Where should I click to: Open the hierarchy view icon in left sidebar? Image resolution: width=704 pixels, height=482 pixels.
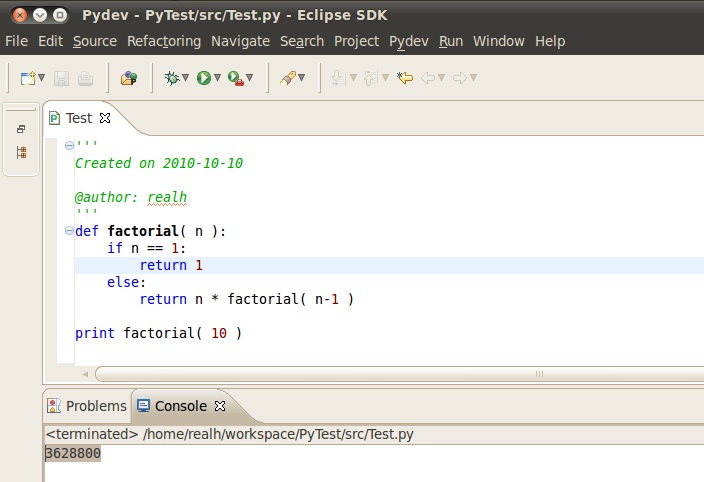coord(21,153)
